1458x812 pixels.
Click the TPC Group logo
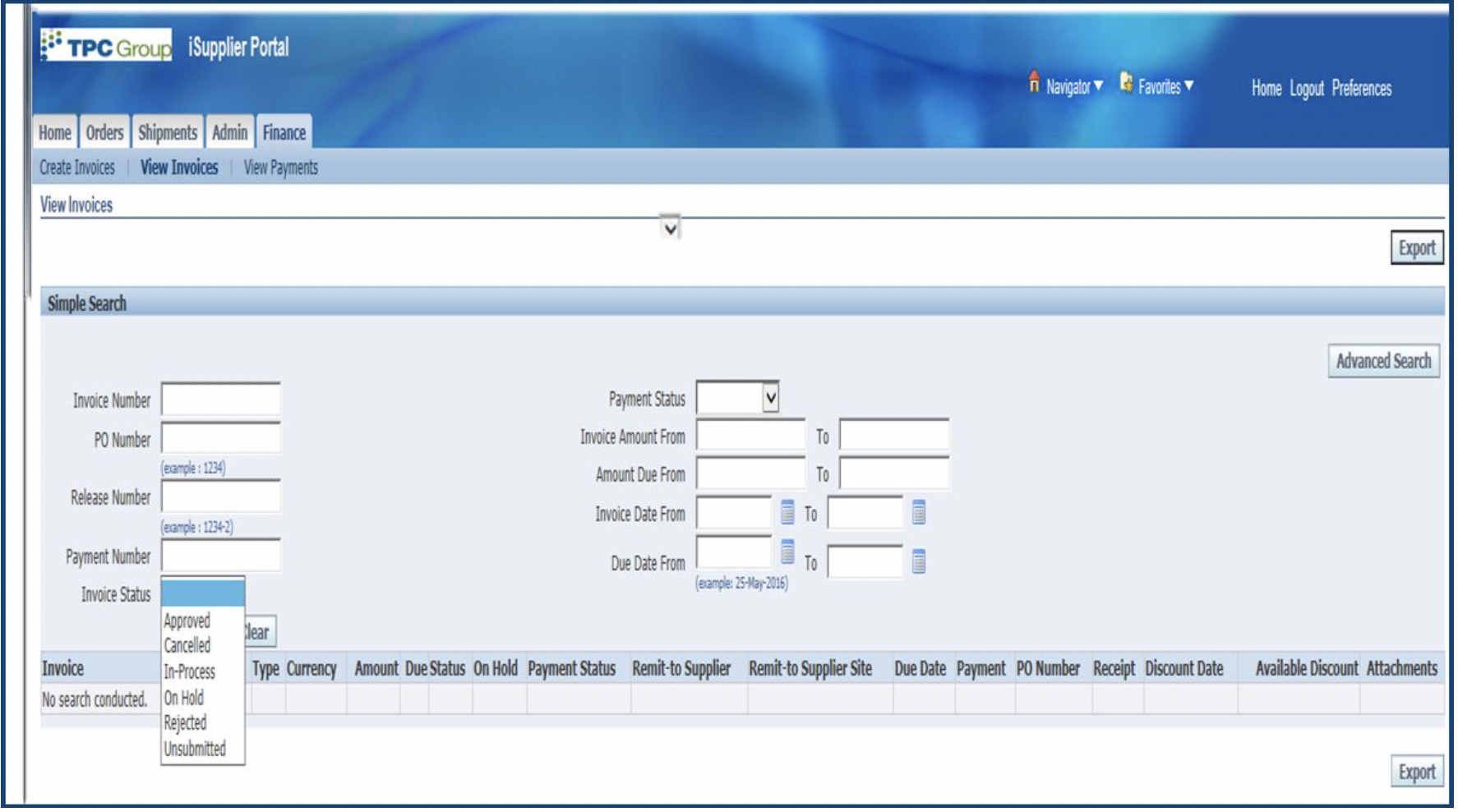(107, 46)
